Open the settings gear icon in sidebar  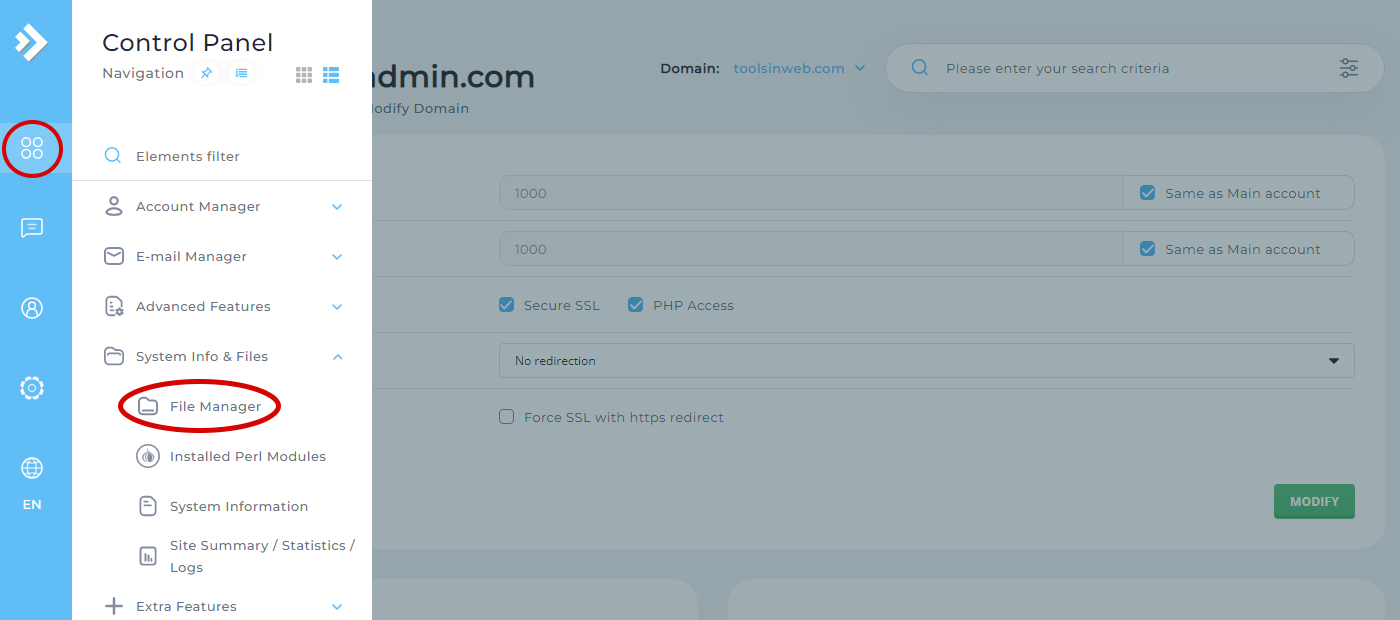[32, 388]
